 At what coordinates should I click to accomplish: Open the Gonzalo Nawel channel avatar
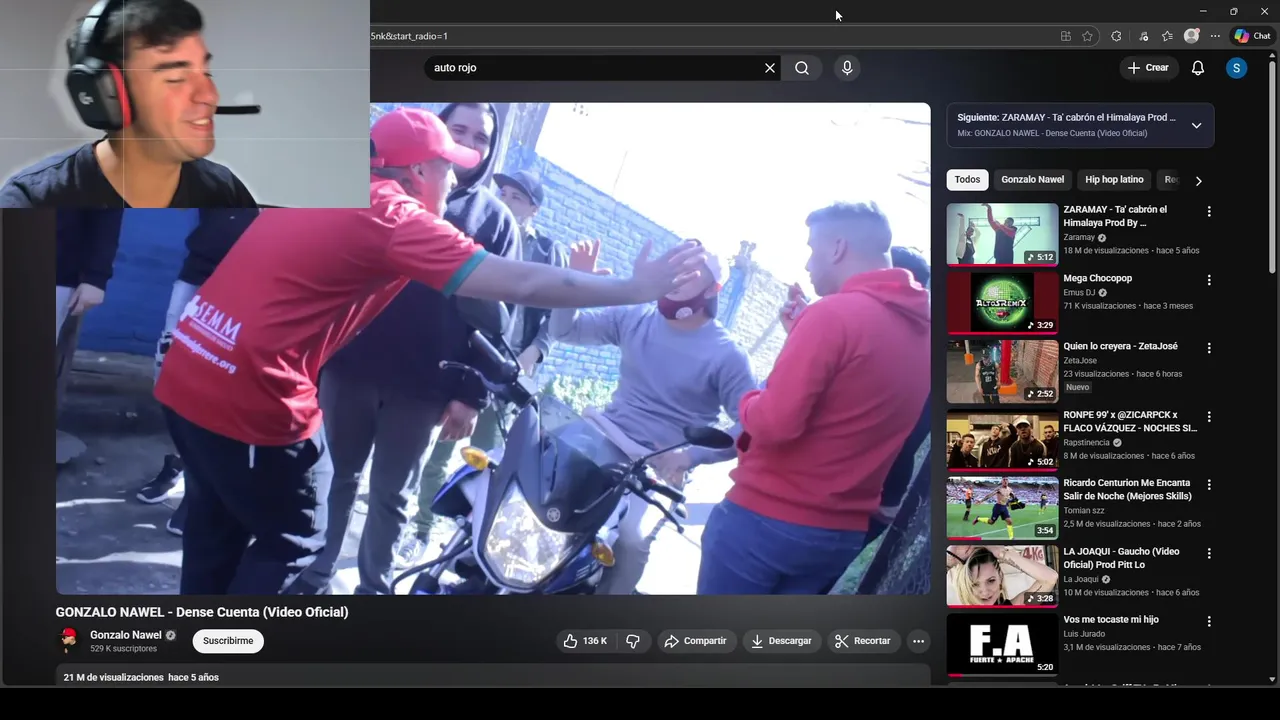[x=69, y=641]
